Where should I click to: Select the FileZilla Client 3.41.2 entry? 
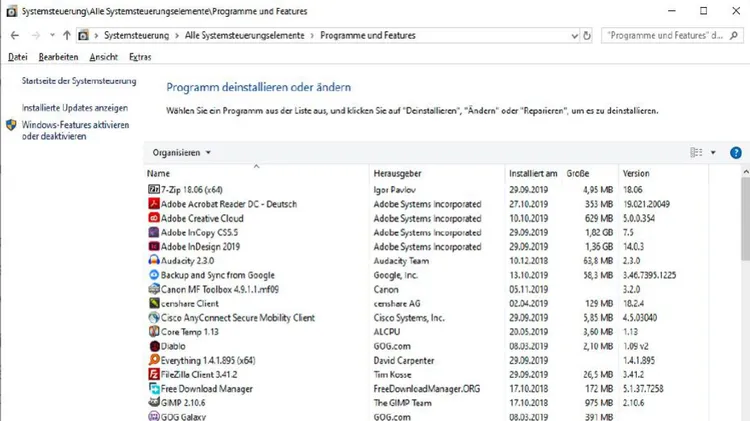pos(426,374)
